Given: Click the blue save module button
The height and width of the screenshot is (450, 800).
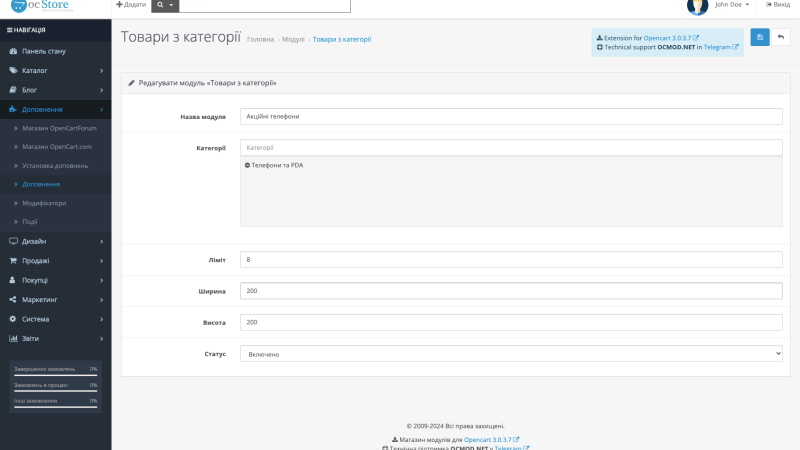Looking at the screenshot, I should click(x=760, y=37).
